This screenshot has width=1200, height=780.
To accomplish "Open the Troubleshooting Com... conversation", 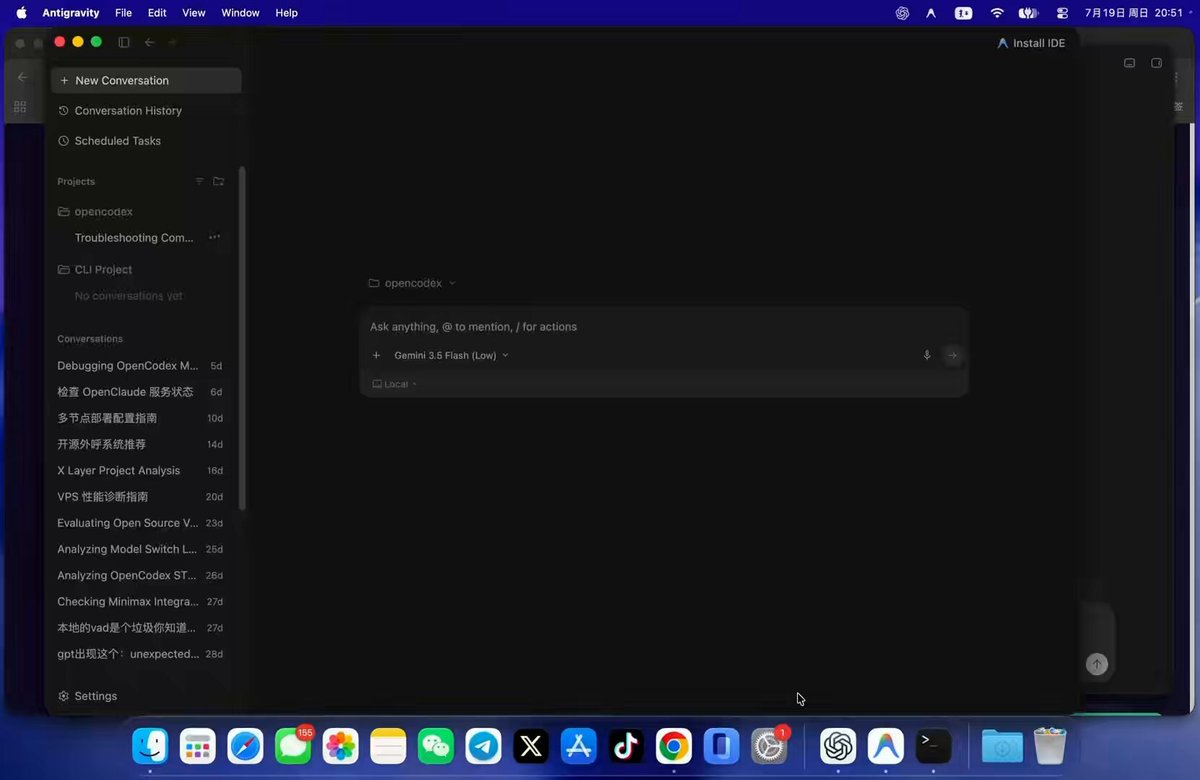I will 134,238.
